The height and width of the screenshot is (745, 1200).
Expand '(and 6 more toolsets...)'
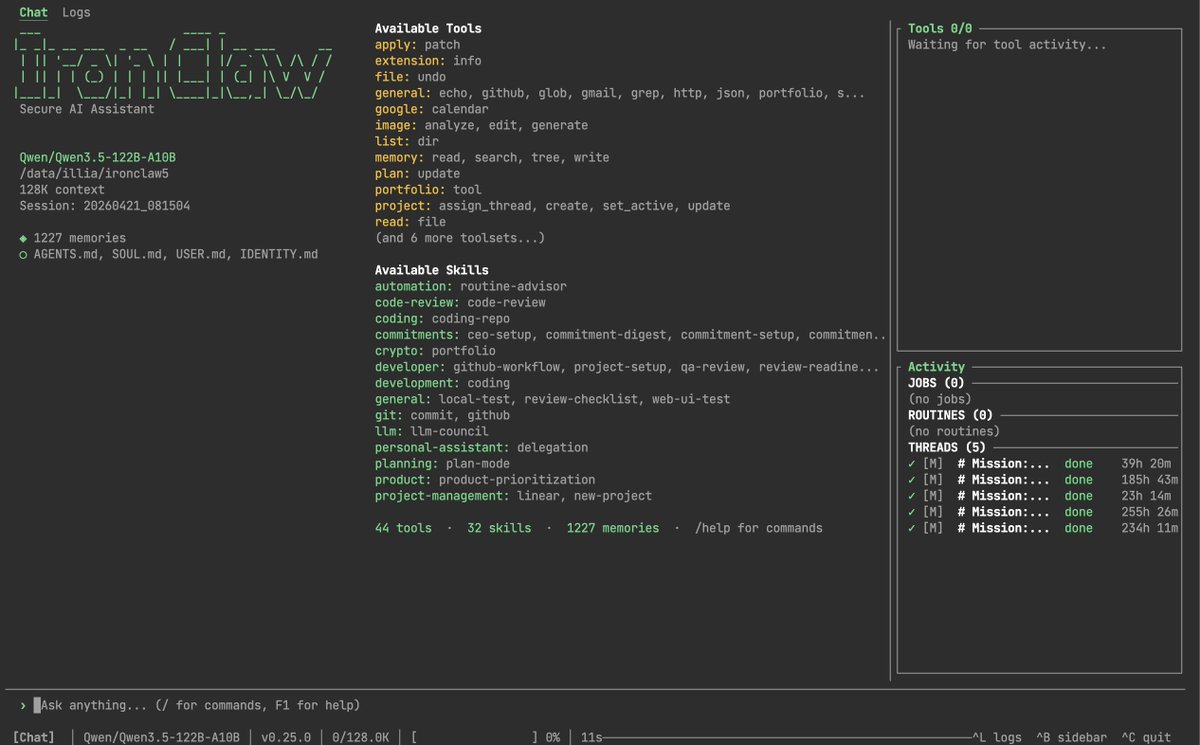460,238
